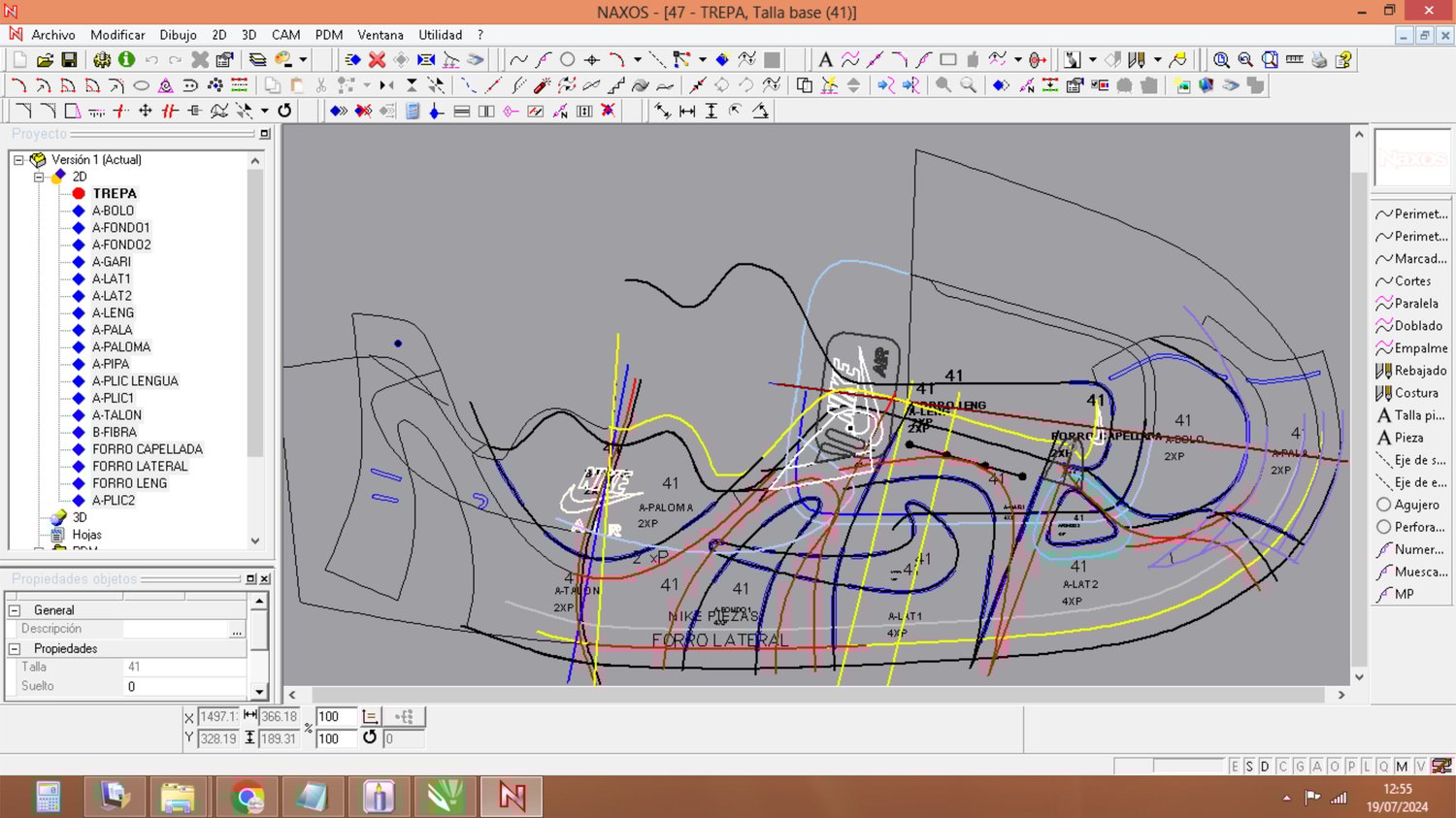
Task: Toggle the D status bar indicator
Action: click(1265, 767)
